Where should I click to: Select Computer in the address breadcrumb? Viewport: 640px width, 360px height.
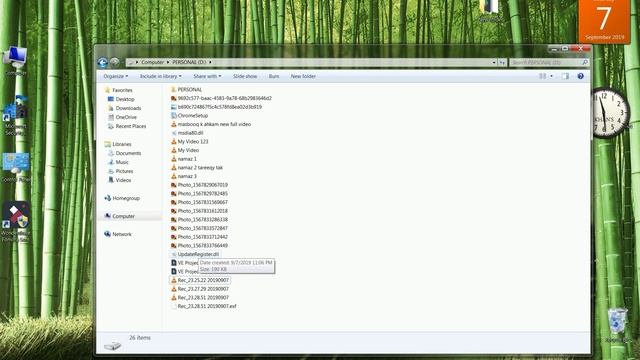pos(152,62)
